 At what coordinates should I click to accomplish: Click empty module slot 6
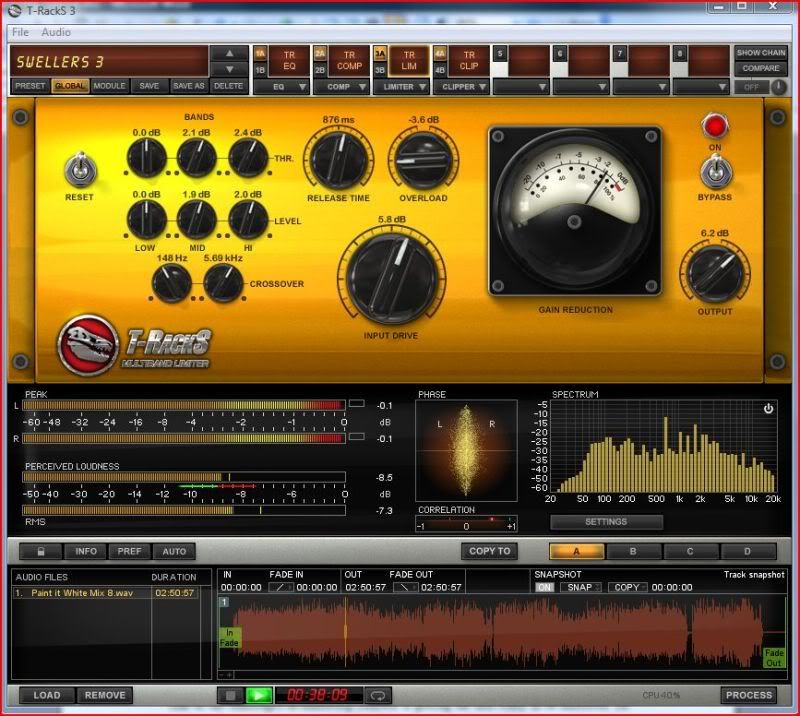pos(589,61)
